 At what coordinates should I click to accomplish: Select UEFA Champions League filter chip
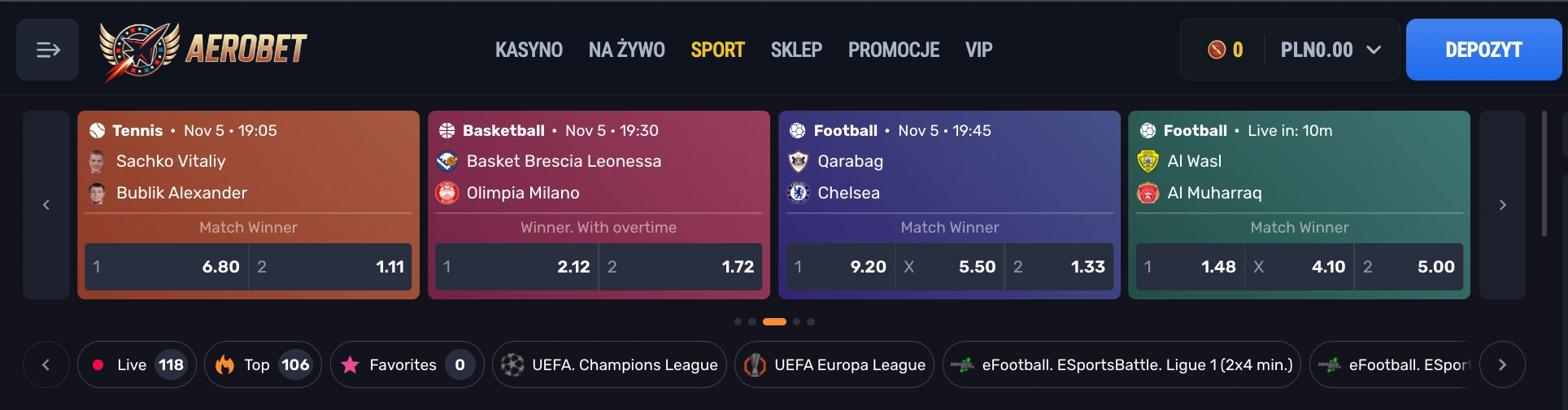coord(609,365)
